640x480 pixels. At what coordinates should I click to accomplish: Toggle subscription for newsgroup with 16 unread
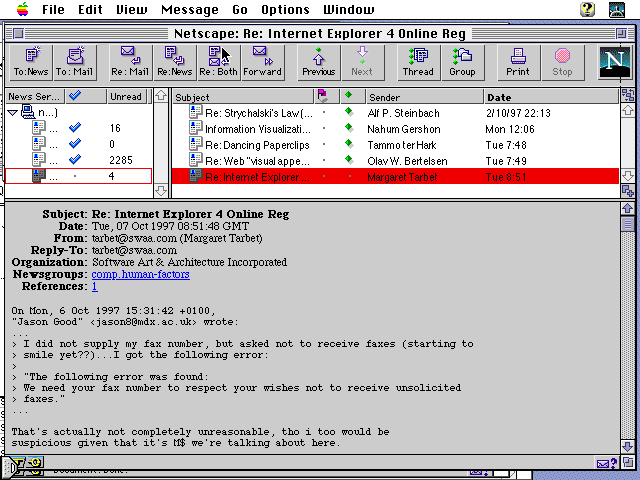[x=75, y=128]
